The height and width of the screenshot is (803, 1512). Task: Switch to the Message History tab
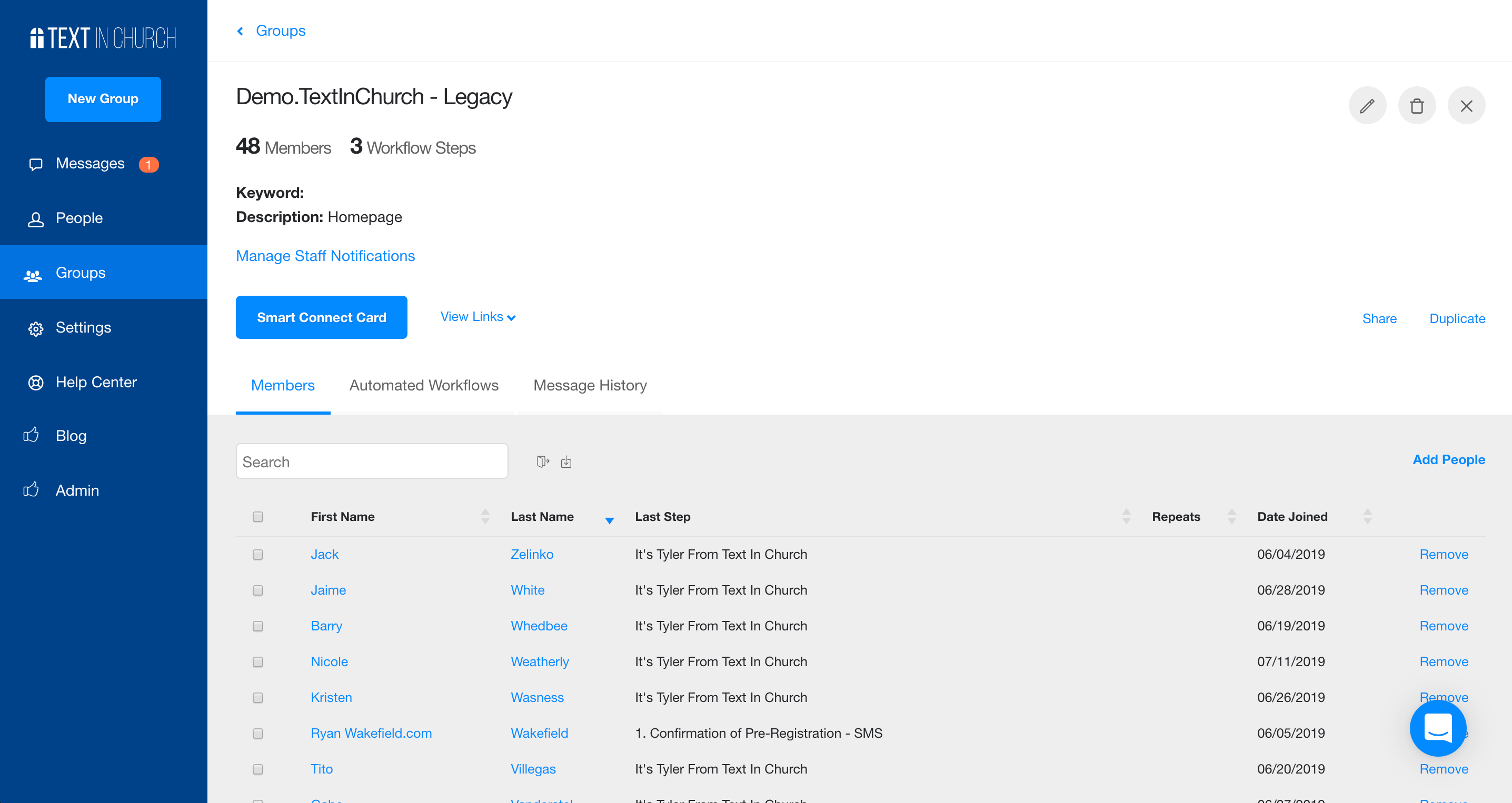click(590, 385)
